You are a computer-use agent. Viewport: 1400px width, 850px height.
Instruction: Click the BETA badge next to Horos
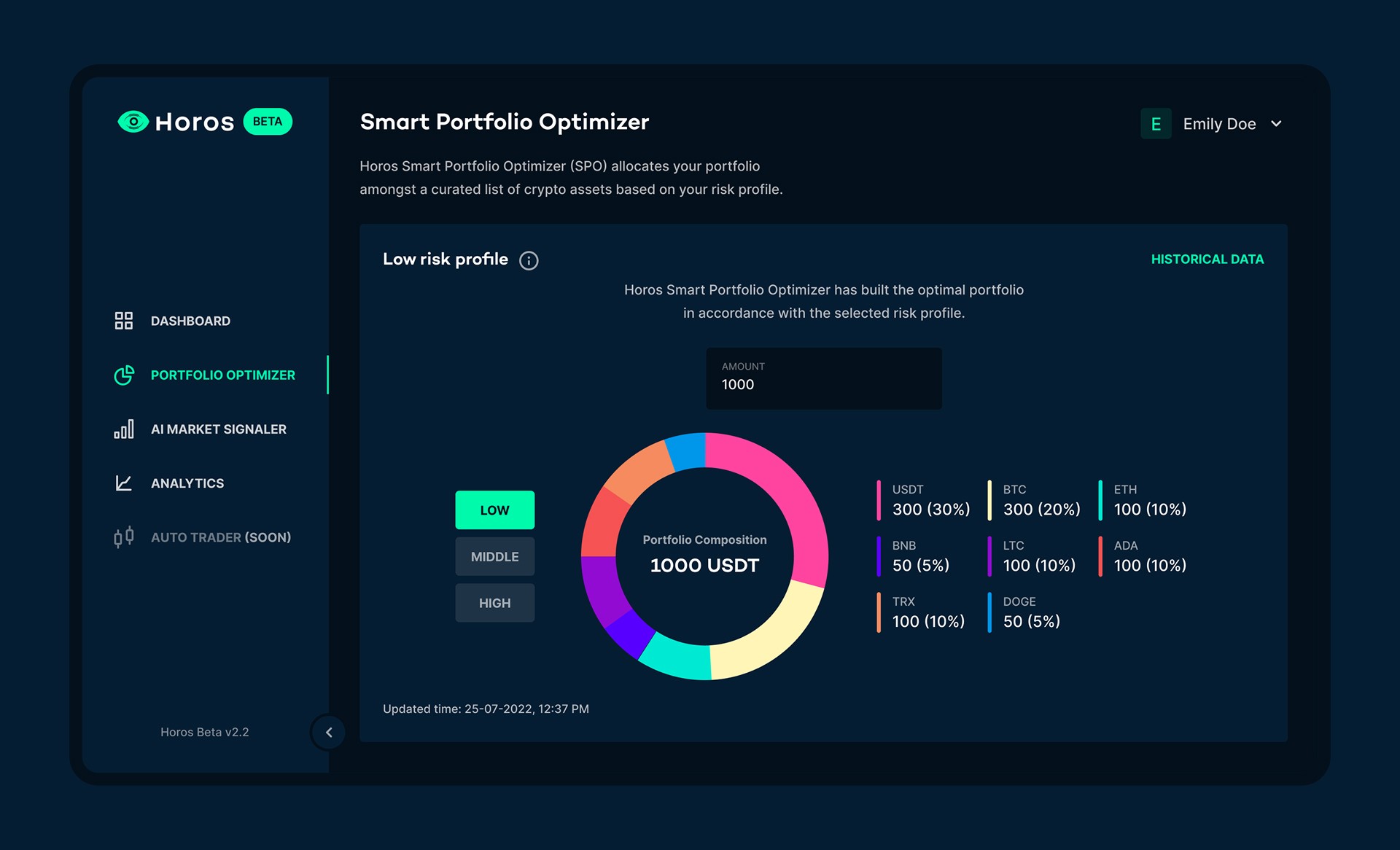[268, 122]
